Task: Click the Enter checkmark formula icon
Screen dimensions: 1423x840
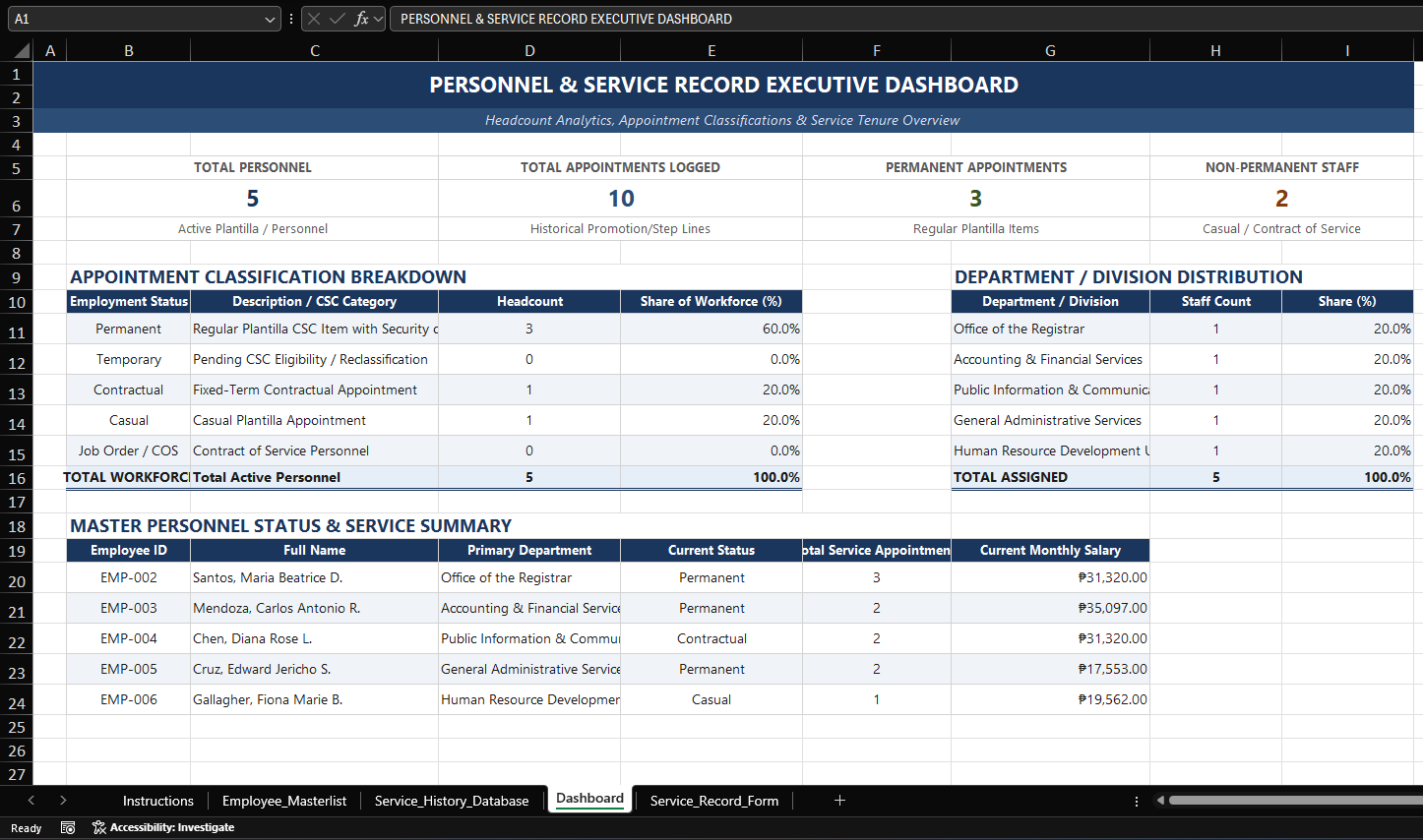Action: [x=337, y=19]
